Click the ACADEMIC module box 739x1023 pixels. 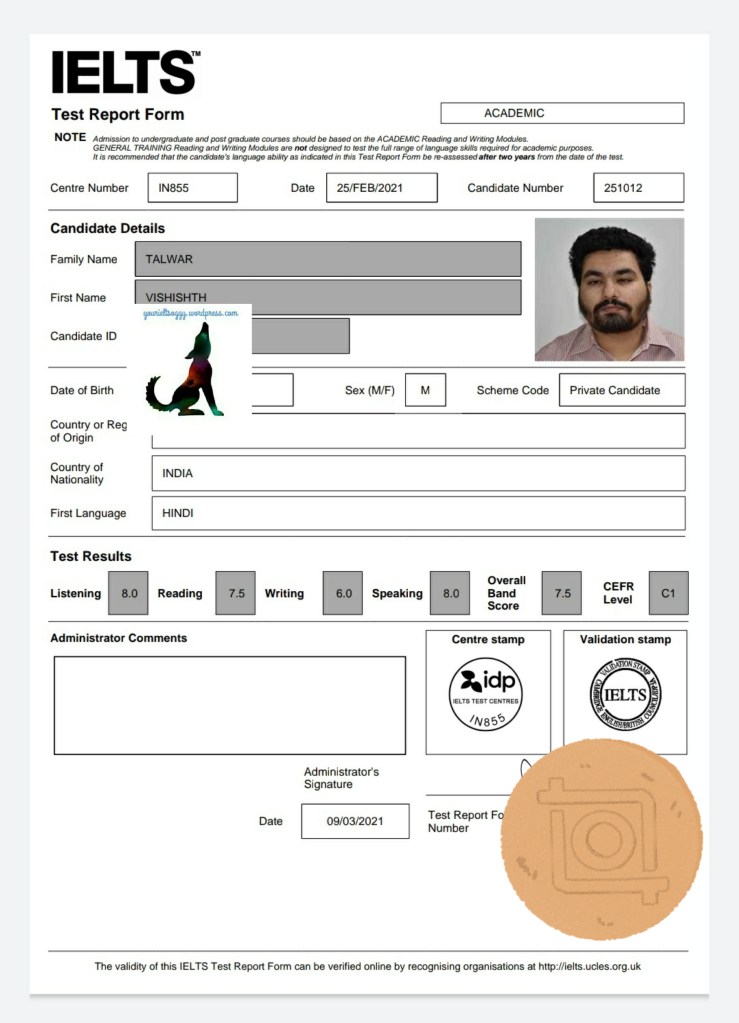[562, 113]
